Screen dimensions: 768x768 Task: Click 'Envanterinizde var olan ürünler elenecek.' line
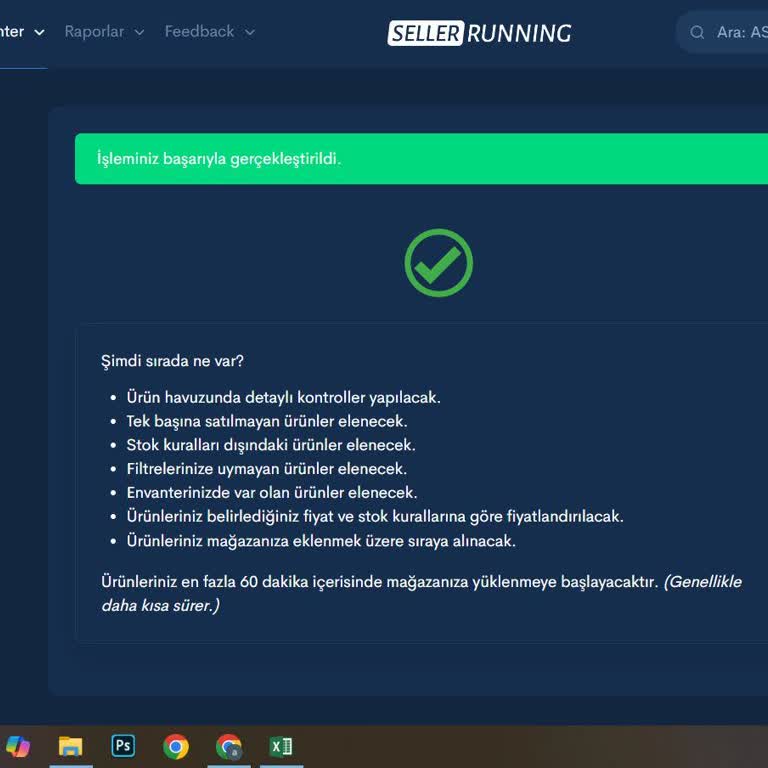[272, 492]
